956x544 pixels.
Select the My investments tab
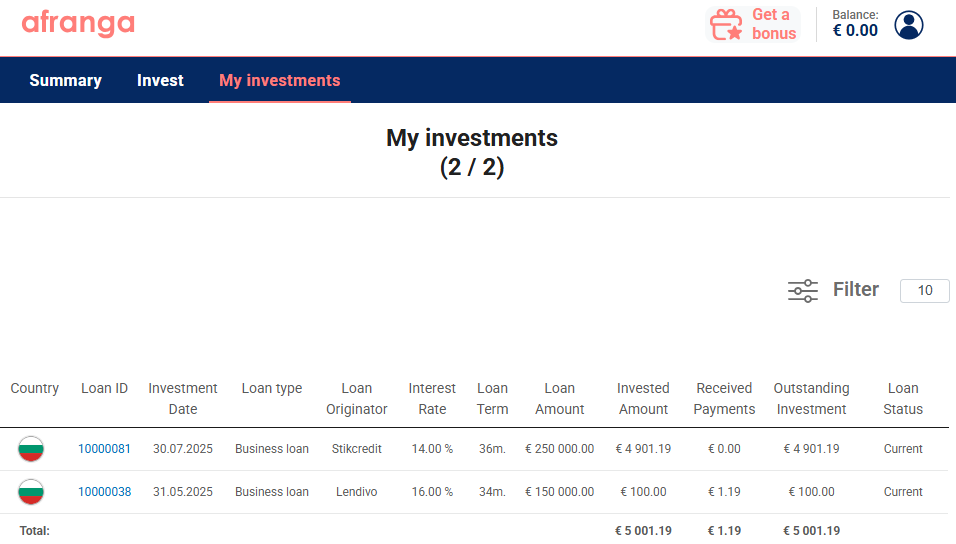point(280,81)
